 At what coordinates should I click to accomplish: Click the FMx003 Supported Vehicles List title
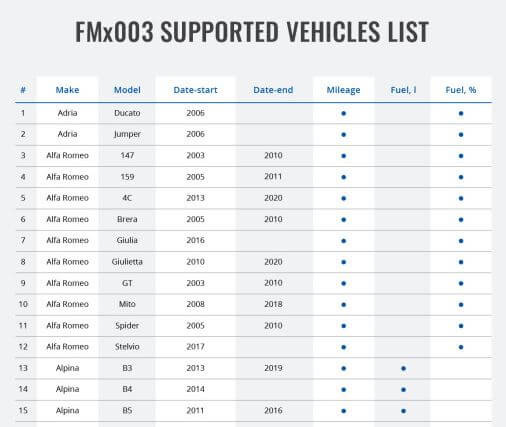[252, 32]
